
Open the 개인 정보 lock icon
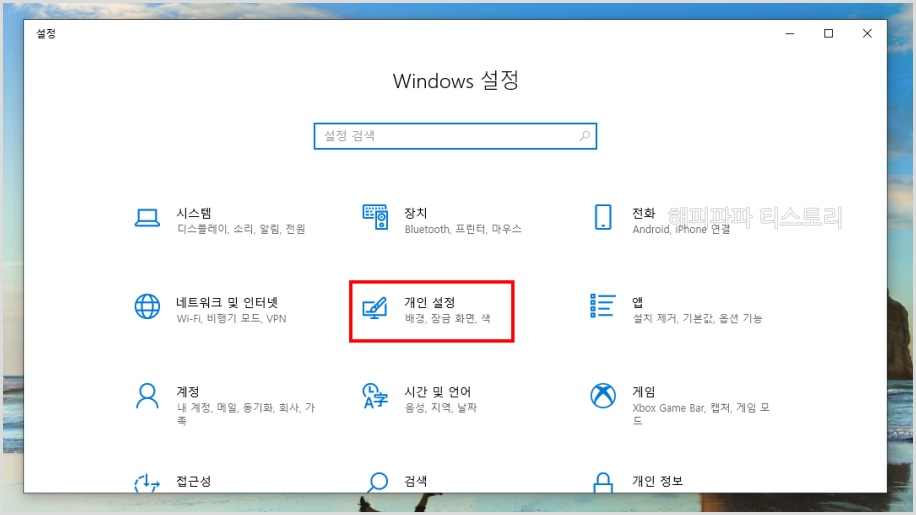pos(603,483)
